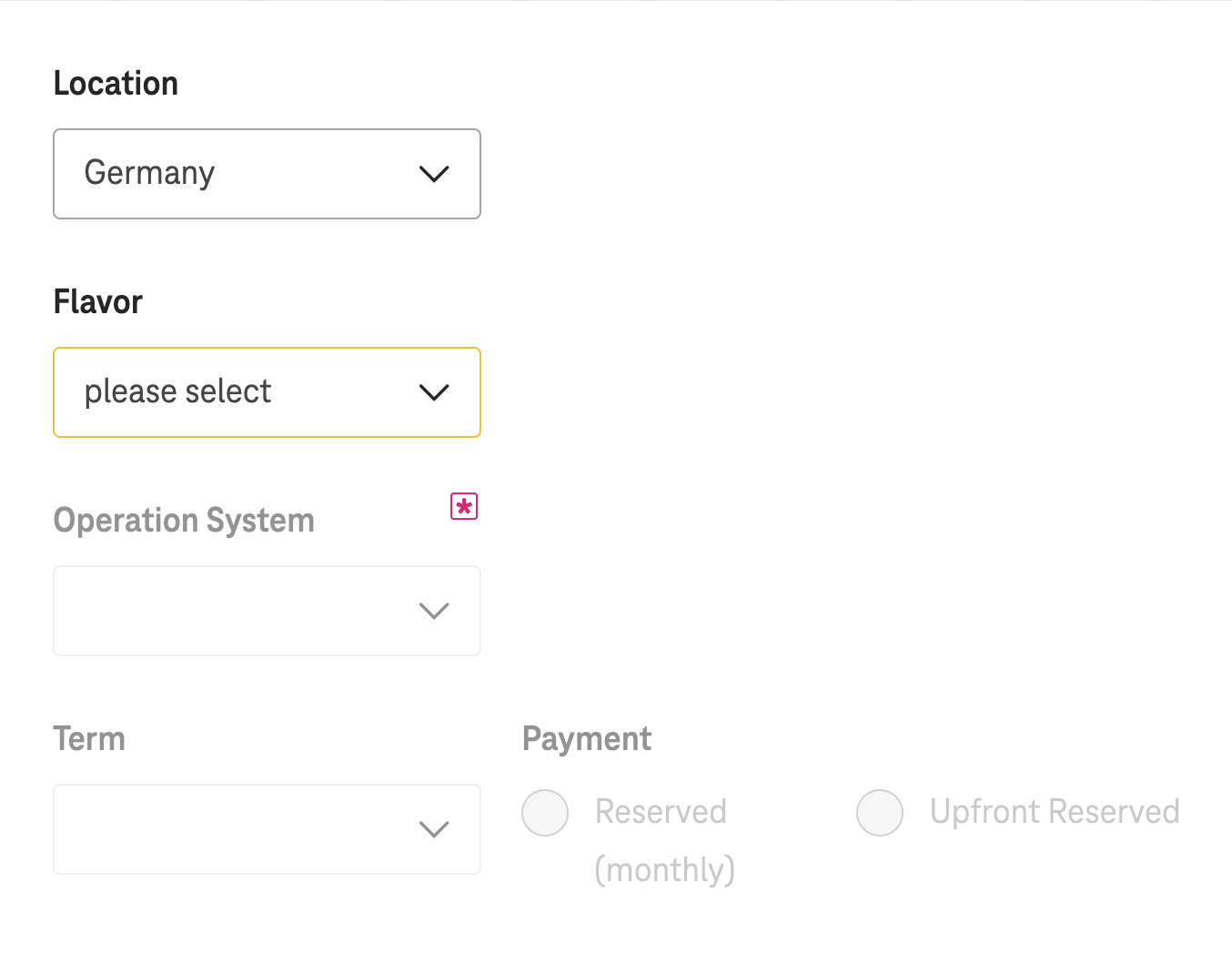Click the Operation System chevron arrow
Screen dimensions: 1232x954
coord(434,611)
